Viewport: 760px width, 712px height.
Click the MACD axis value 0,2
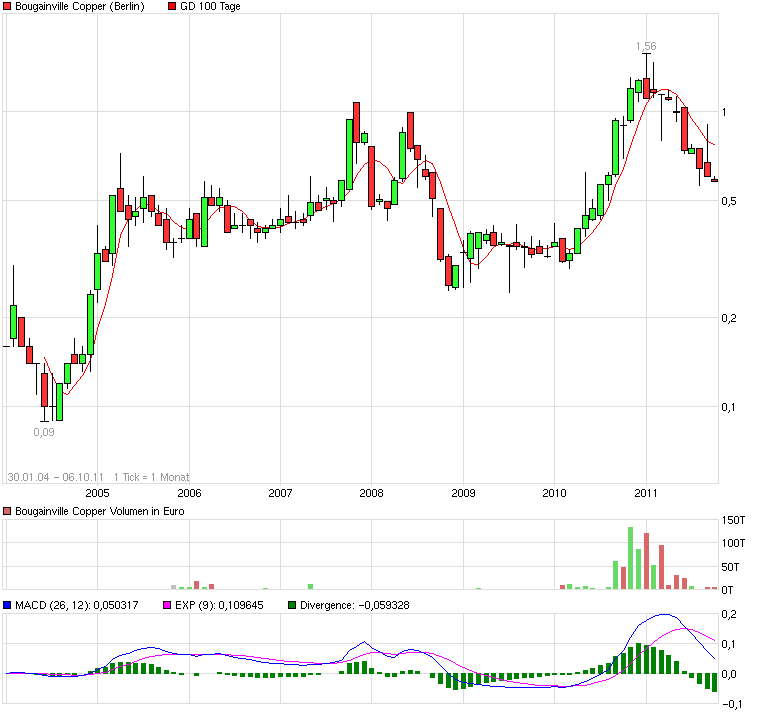point(729,614)
